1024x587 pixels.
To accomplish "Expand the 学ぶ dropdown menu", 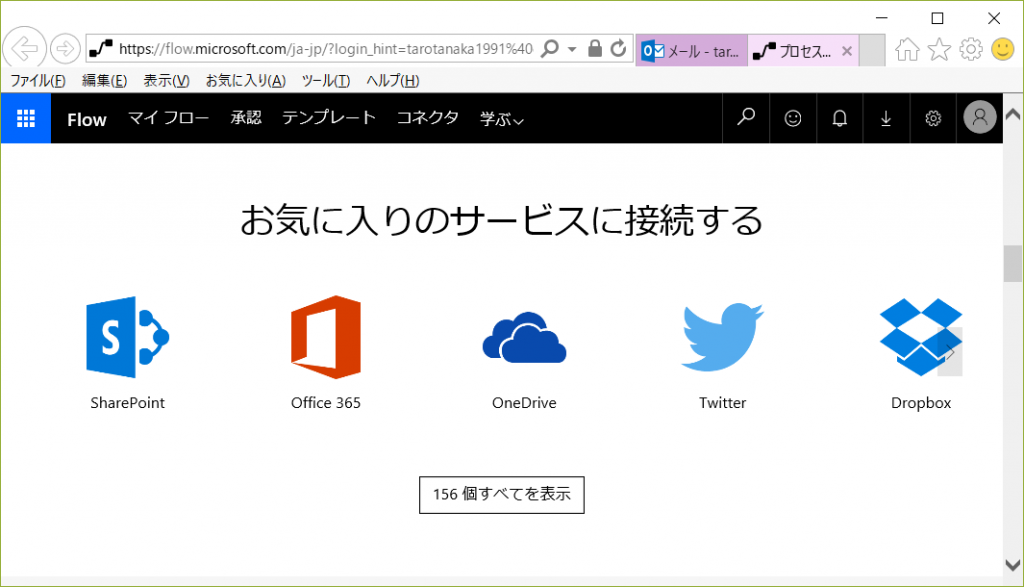I will (502, 119).
